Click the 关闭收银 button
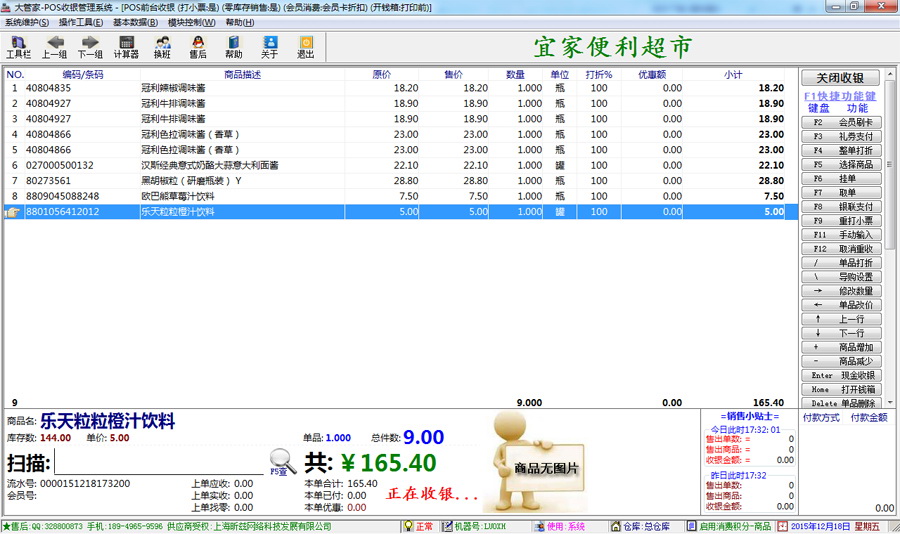The width and height of the screenshot is (900, 534). pos(840,78)
